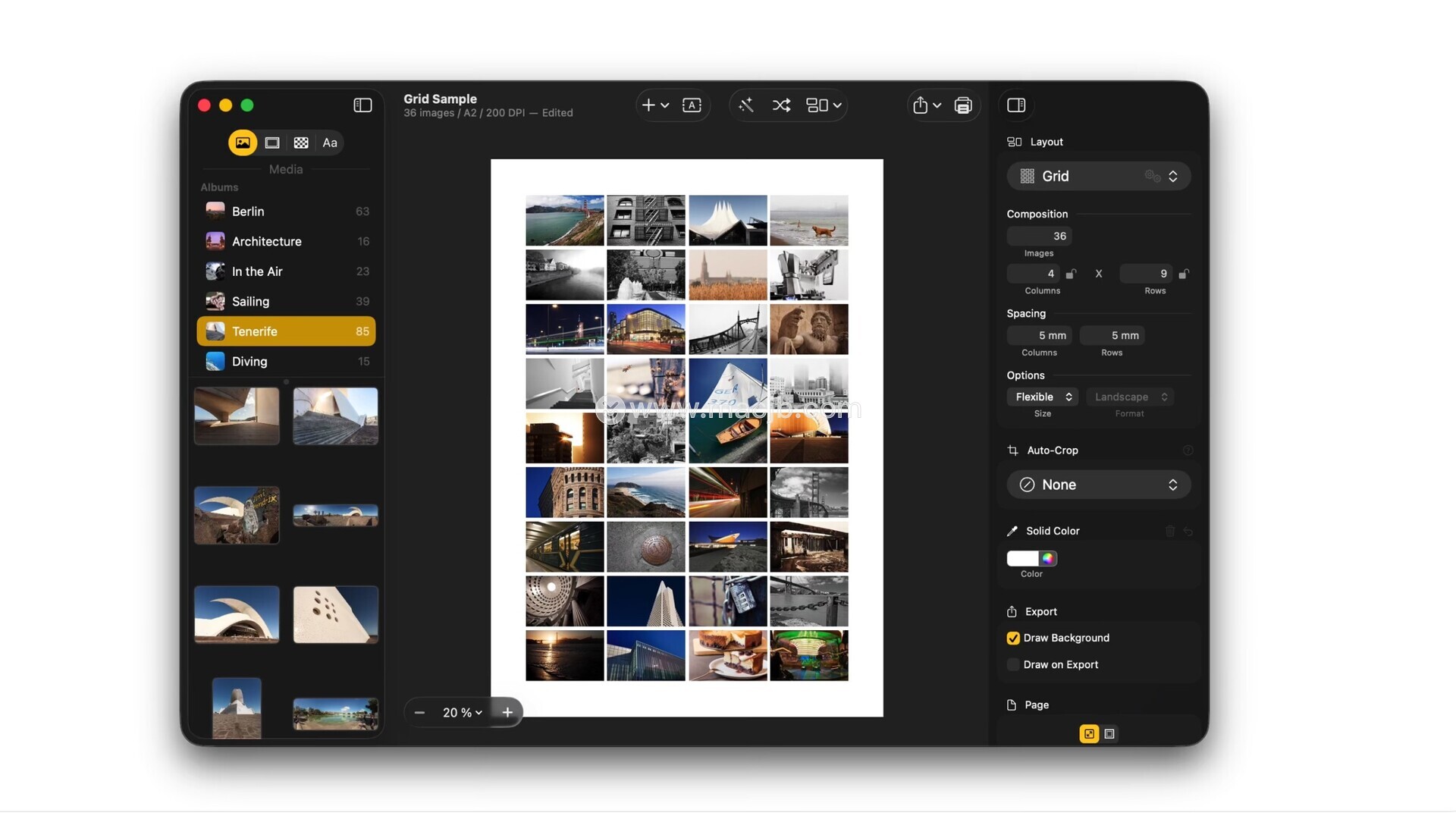Screen dimensions: 1456x819
Task: Open the Grid layout dropdown
Action: [x=1098, y=176]
